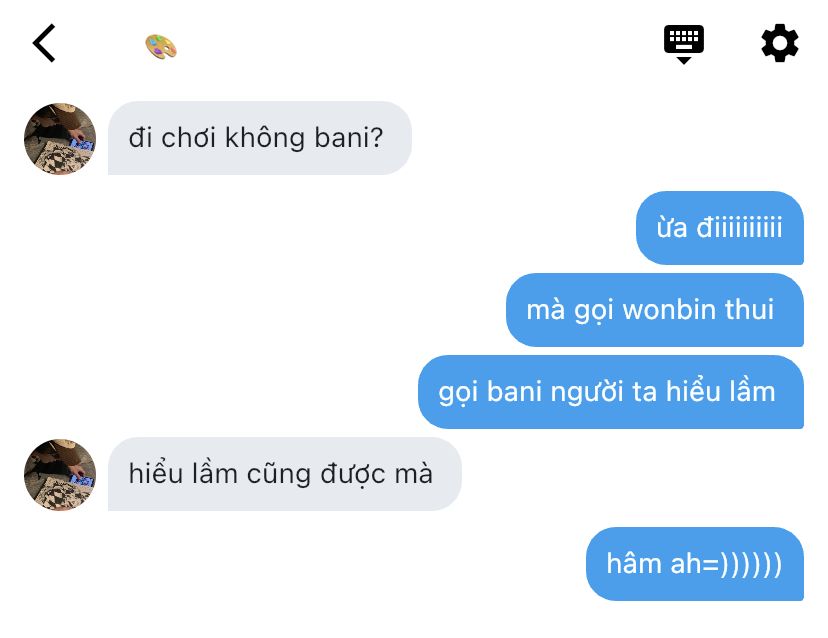Select the "ừa điiiiiiiii" blue message
828x638 pixels.
tap(719, 228)
